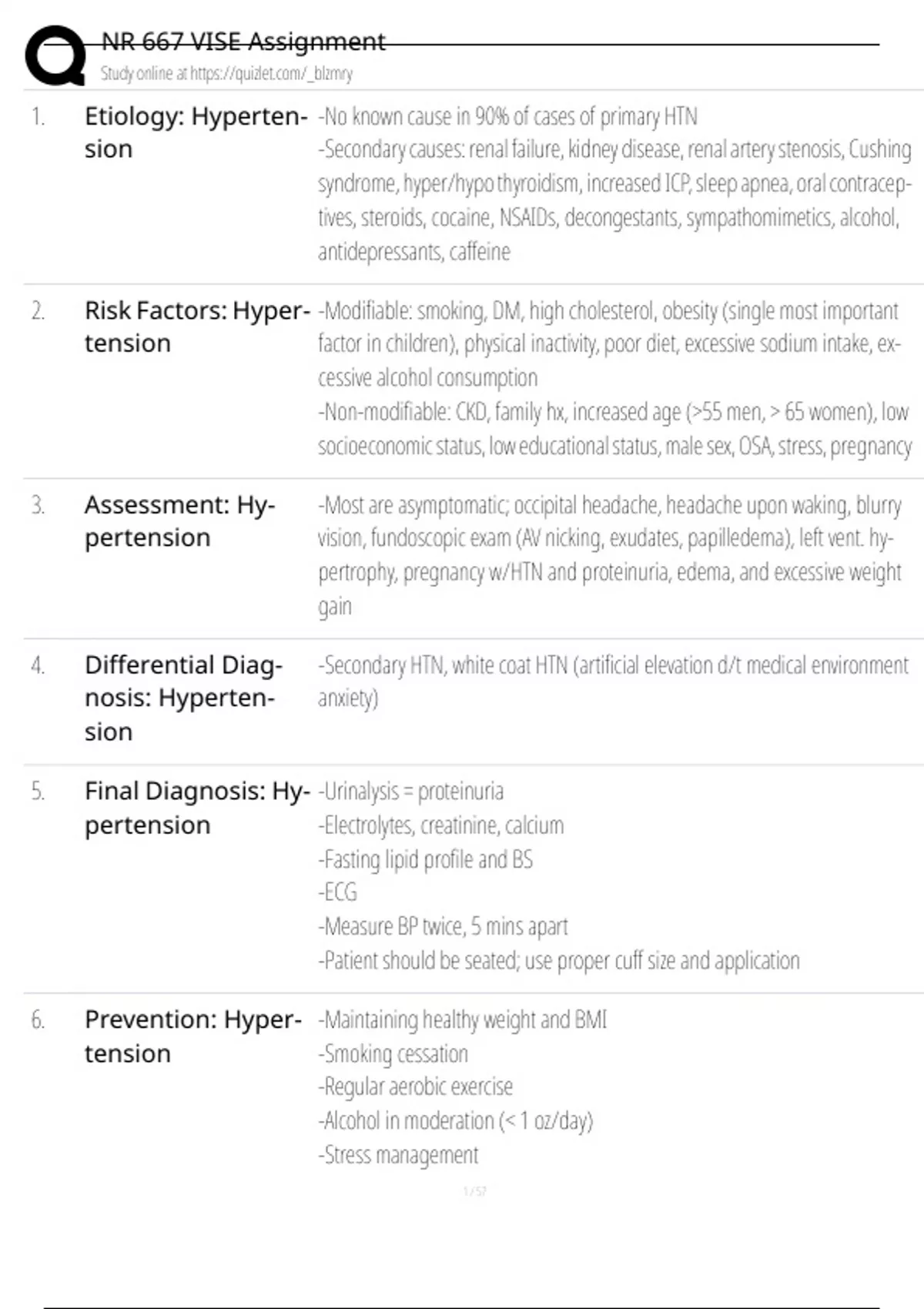Click the "Measure BP twice, 5 mins apart" line
The width and height of the screenshot is (924, 1309).
click(444, 926)
